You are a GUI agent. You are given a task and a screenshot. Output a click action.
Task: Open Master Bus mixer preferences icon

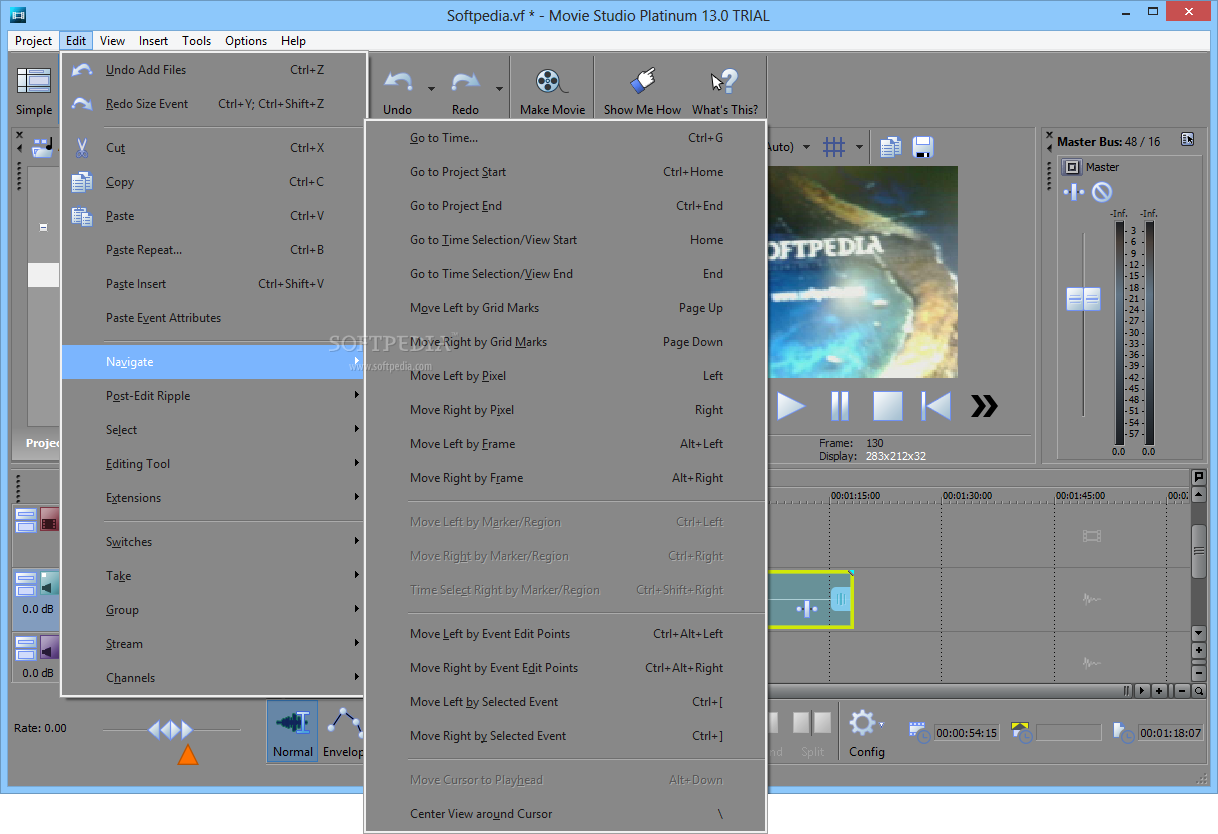click(x=1187, y=140)
